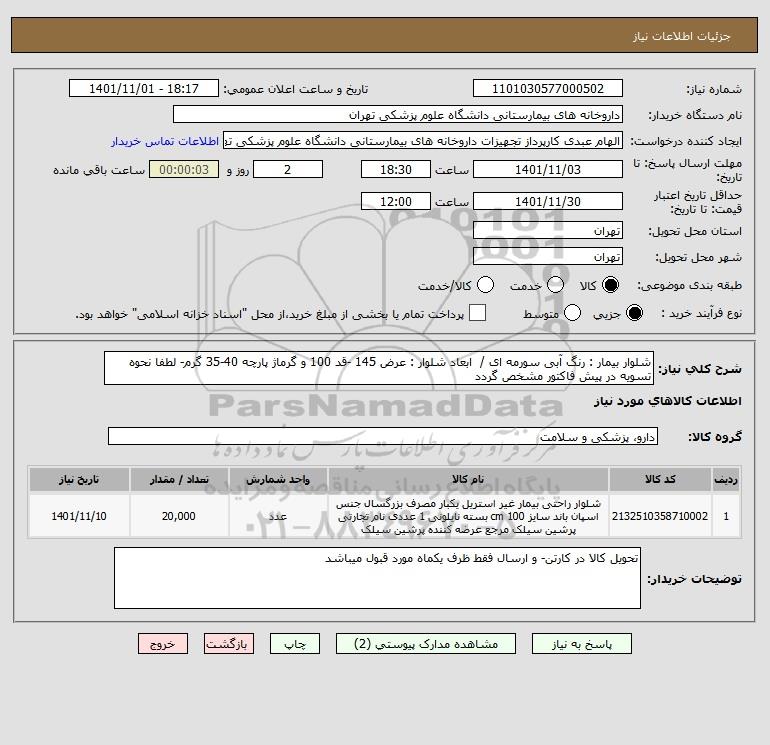The width and height of the screenshot is (770, 745).
Task: Click the جزئیات اطلاعات نیاز page title
Action: click(x=682, y=36)
